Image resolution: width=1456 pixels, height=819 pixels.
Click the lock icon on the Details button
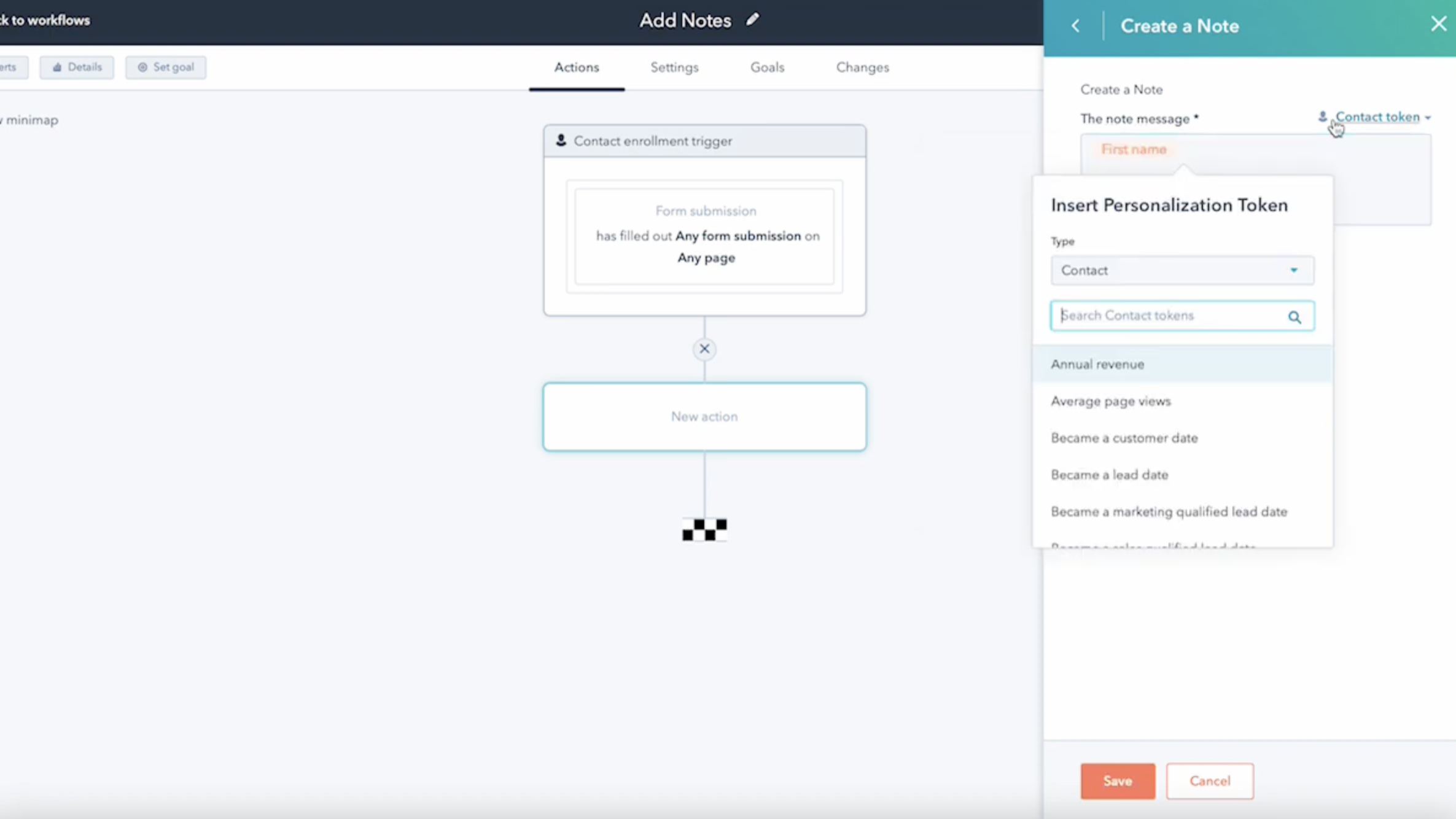[58, 68]
